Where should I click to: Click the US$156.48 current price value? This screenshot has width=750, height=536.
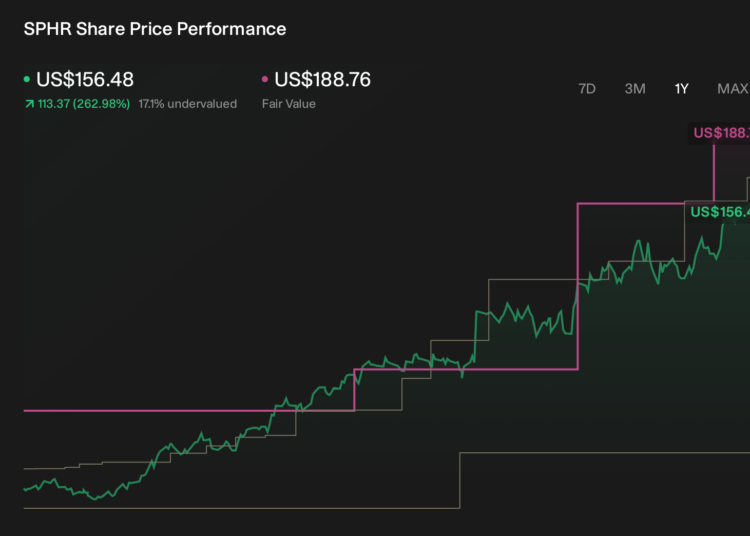tap(85, 79)
